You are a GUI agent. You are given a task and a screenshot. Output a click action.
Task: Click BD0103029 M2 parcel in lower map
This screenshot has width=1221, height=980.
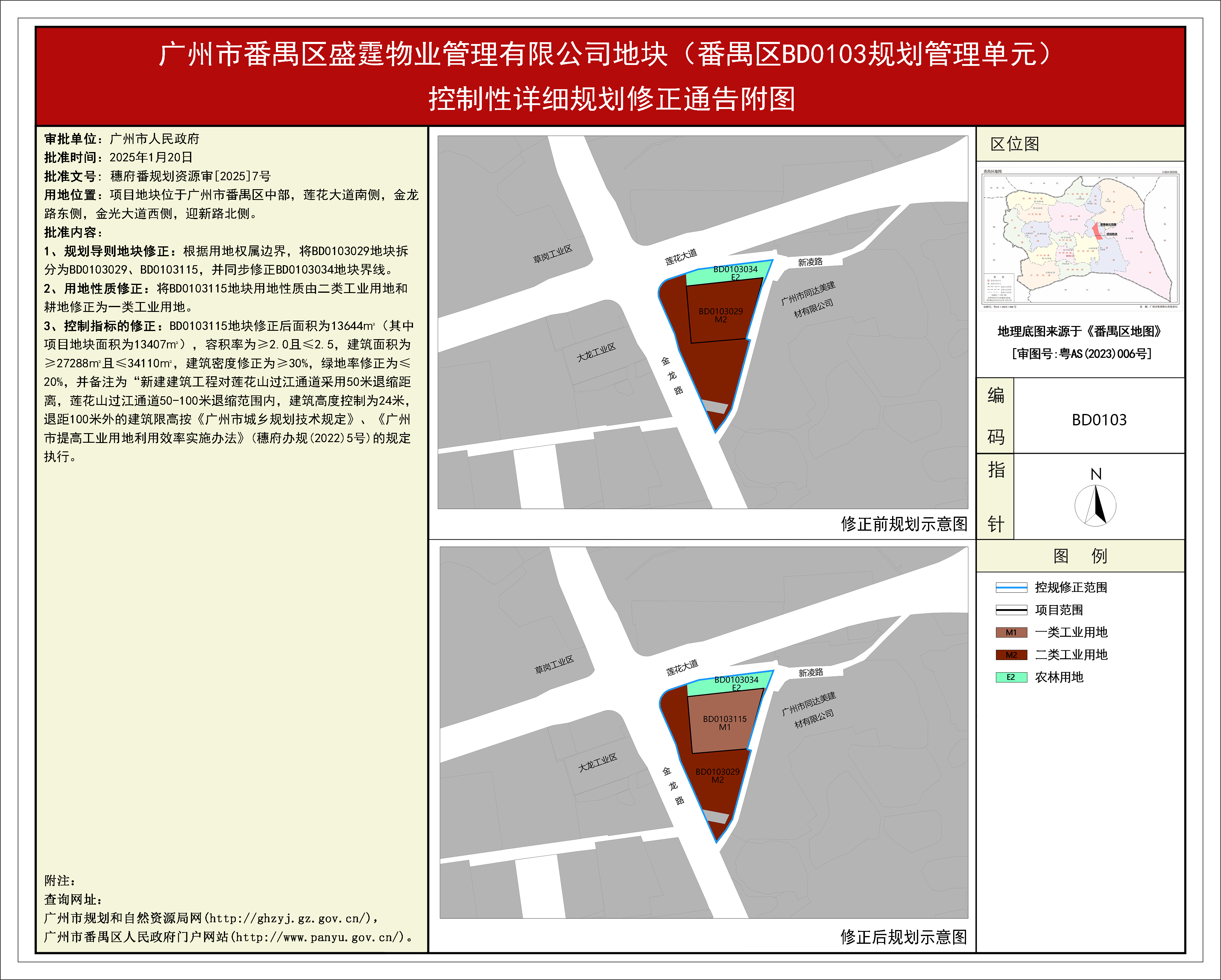pos(717,776)
